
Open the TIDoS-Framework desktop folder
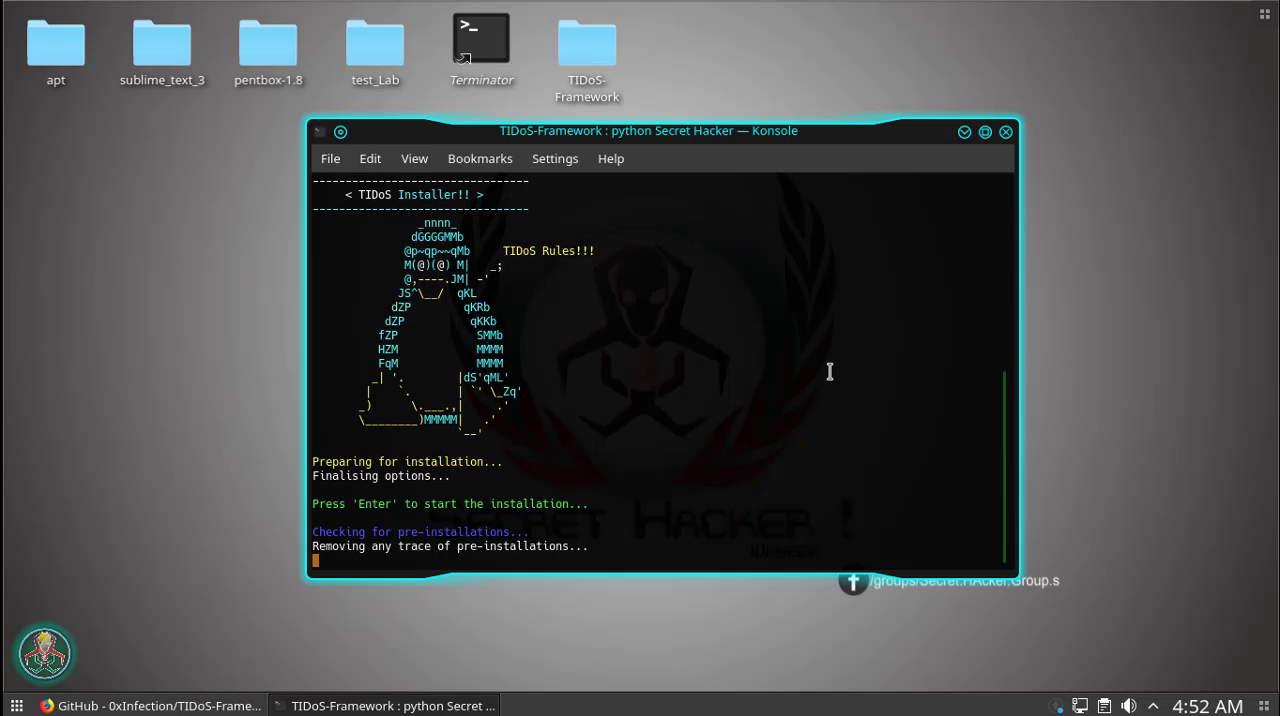(587, 43)
